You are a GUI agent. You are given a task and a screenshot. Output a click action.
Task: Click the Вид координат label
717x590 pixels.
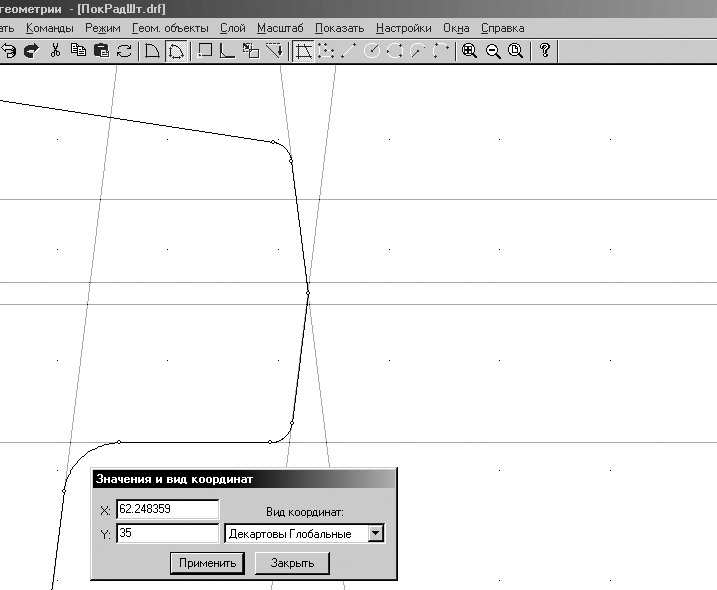305,512
